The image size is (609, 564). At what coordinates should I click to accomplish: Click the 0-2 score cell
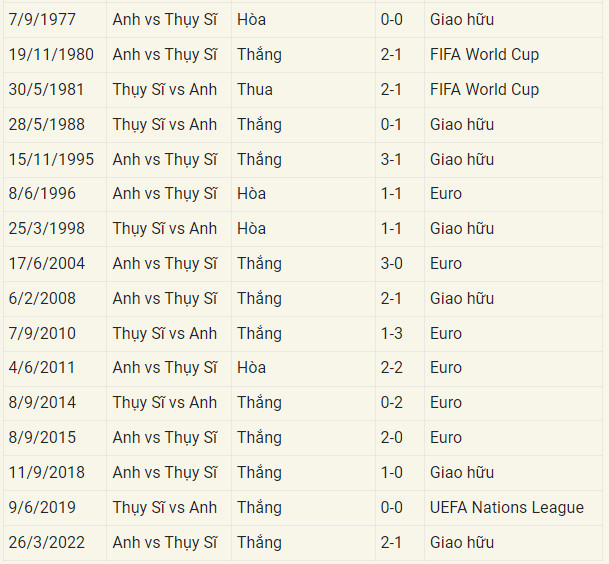(x=392, y=402)
